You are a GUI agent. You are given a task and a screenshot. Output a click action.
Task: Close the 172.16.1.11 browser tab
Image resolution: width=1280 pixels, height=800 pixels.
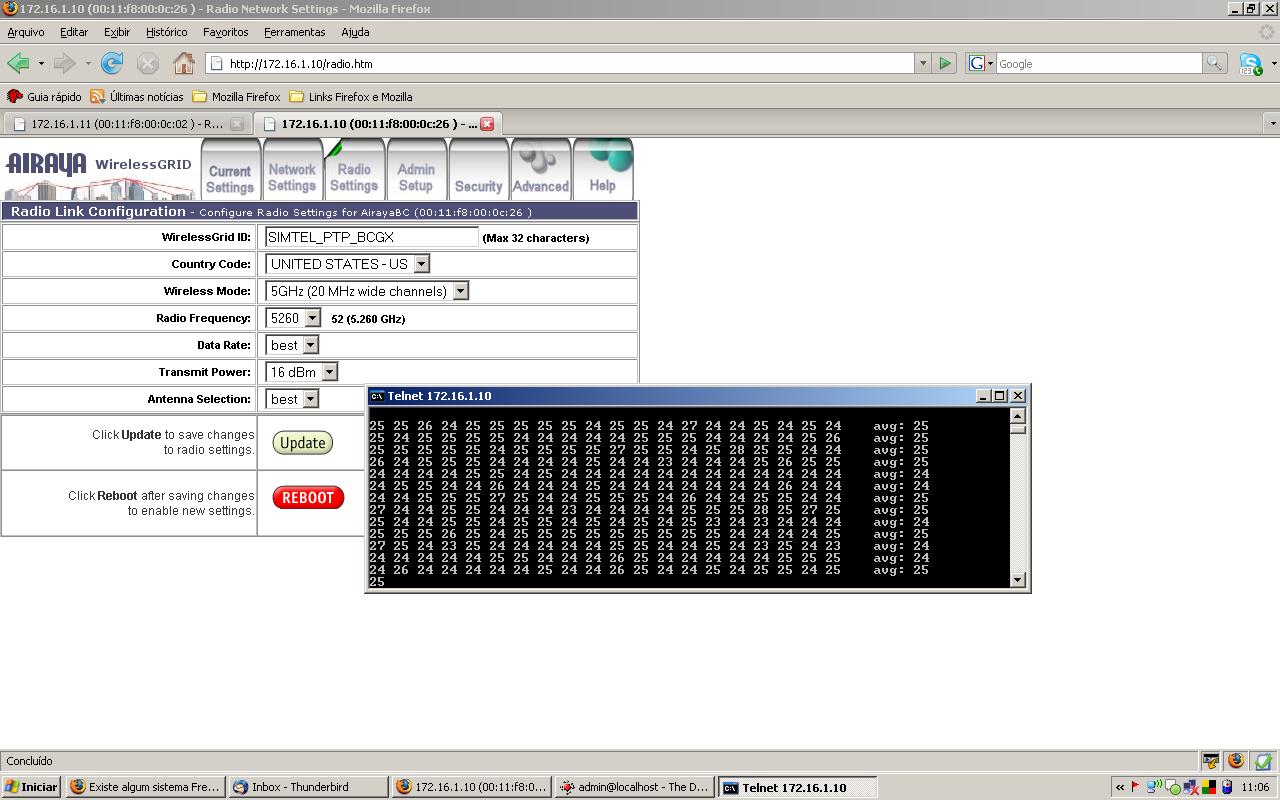(237, 124)
